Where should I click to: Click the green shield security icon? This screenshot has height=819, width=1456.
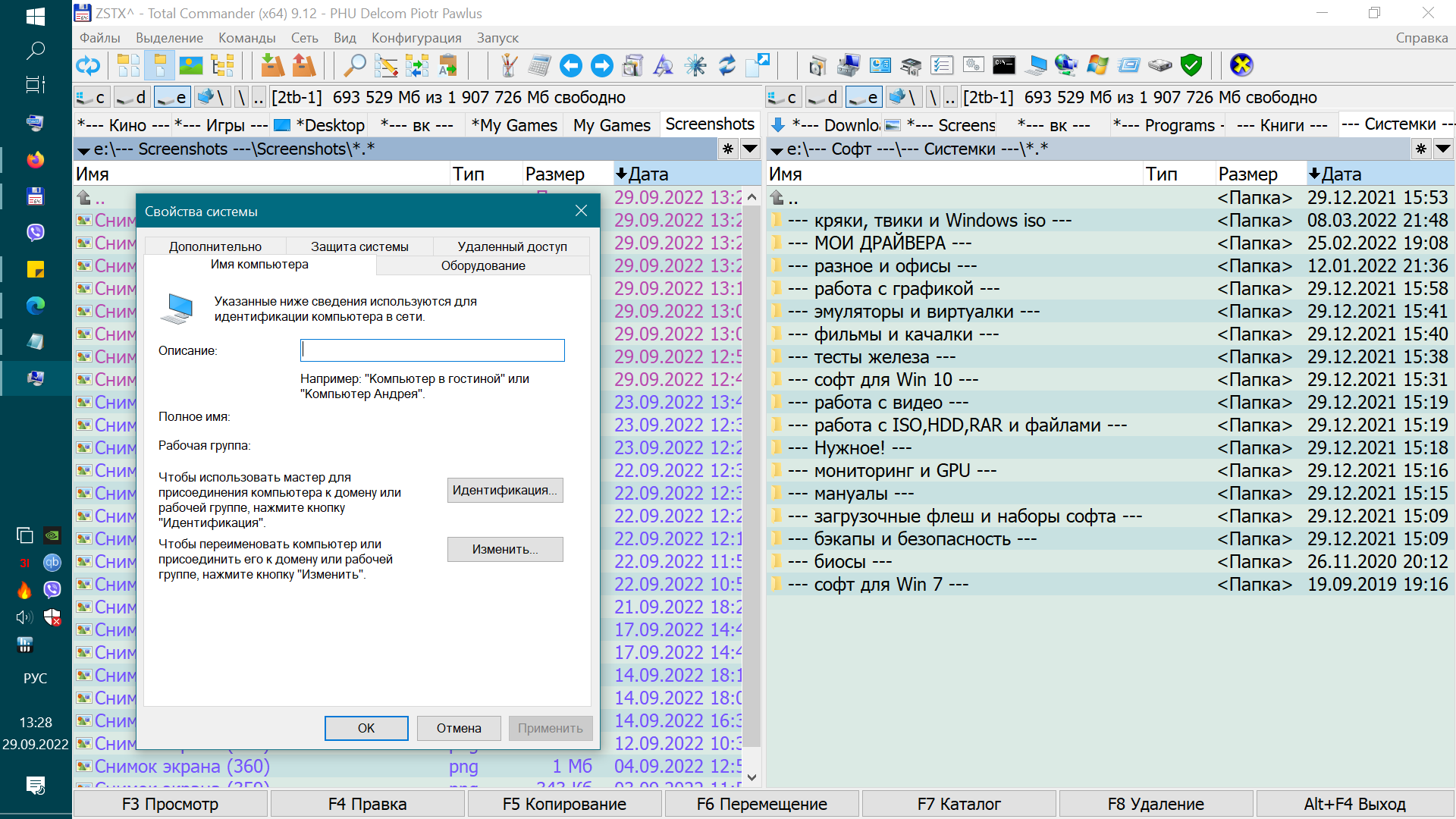point(1191,66)
